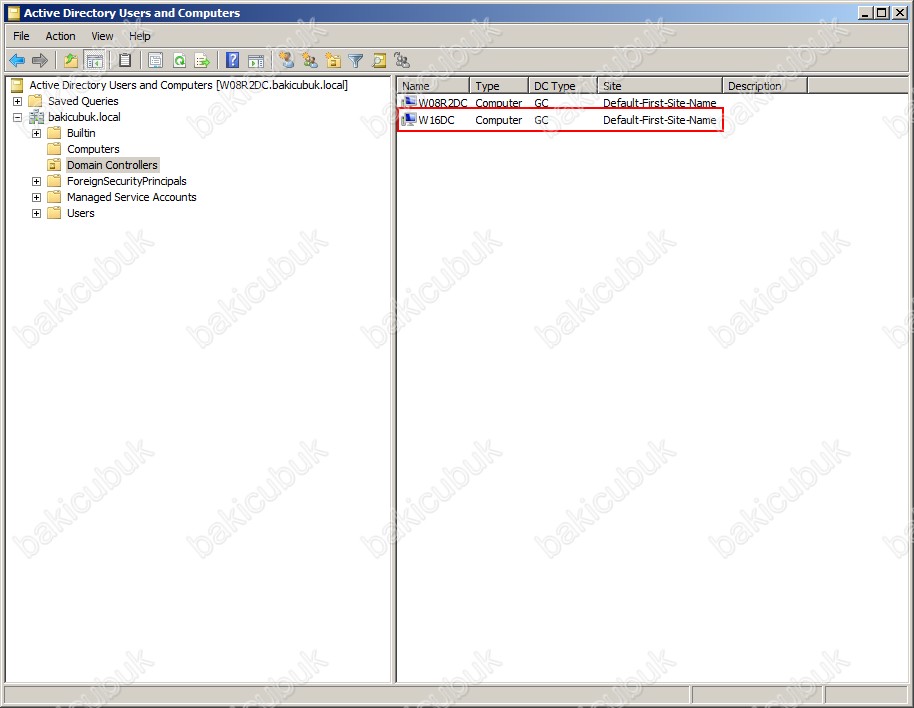Click the bakicubuk.local domain icon

coord(36,117)
